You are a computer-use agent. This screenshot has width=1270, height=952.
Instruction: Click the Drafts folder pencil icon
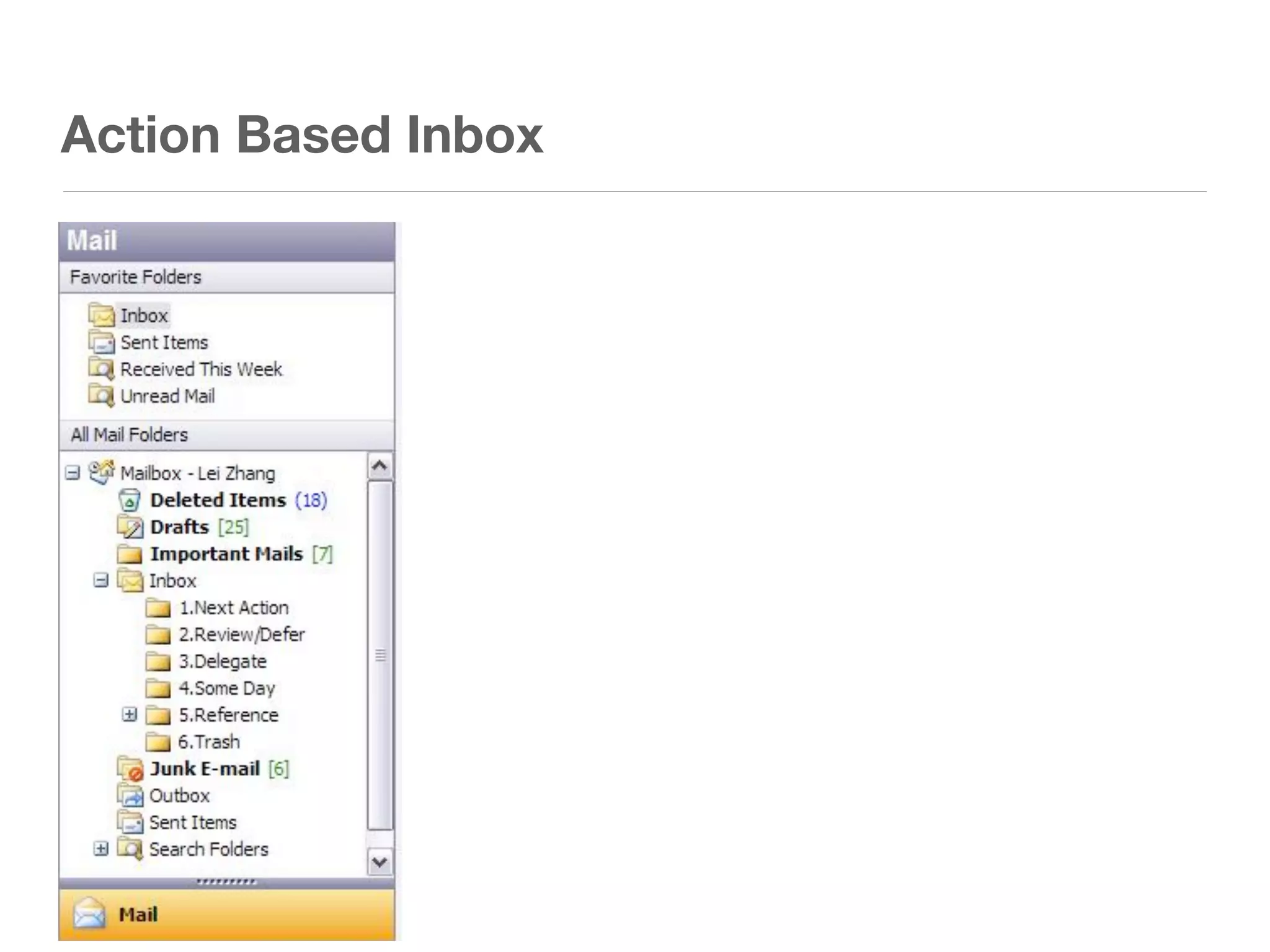[x=130, y=527]
